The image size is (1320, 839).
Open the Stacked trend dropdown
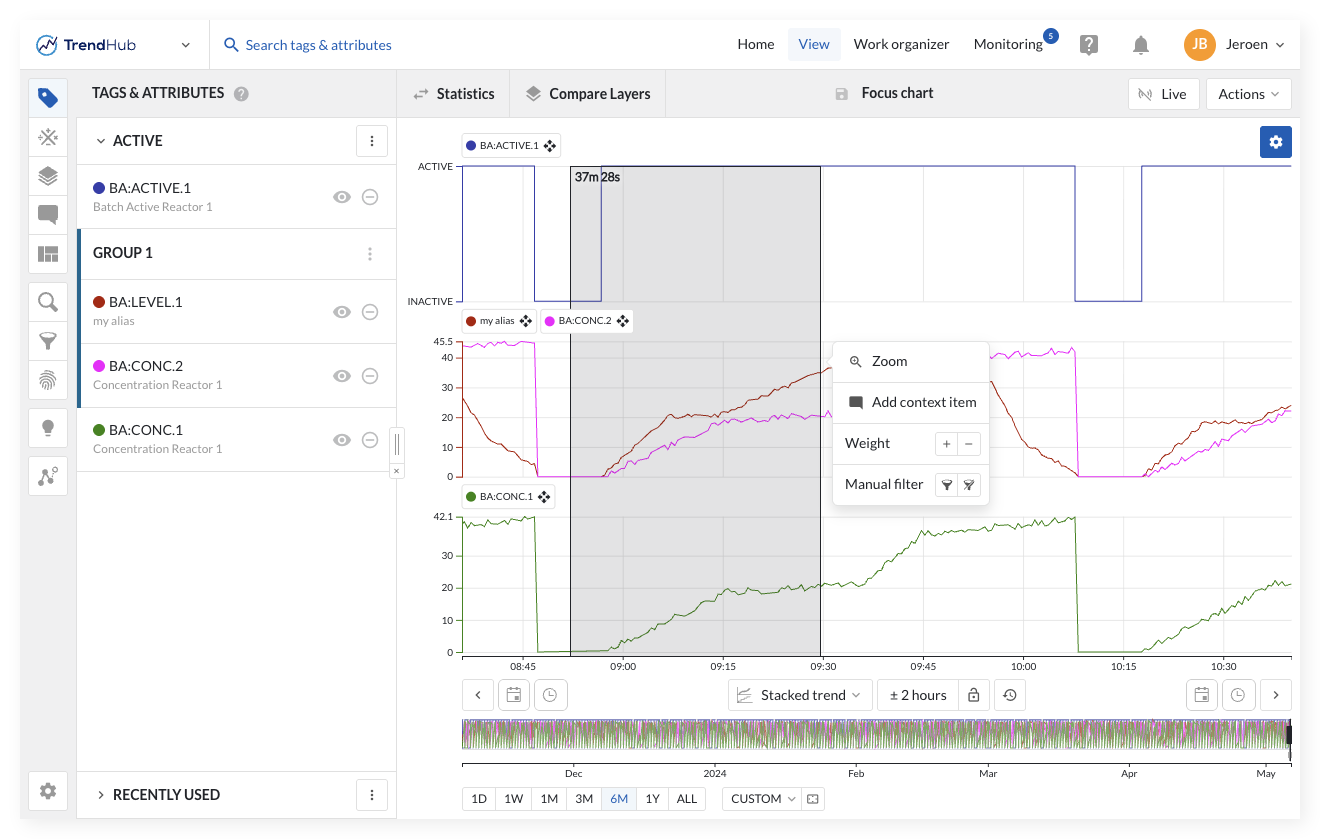pyautogui.click(x=799, y=695)
